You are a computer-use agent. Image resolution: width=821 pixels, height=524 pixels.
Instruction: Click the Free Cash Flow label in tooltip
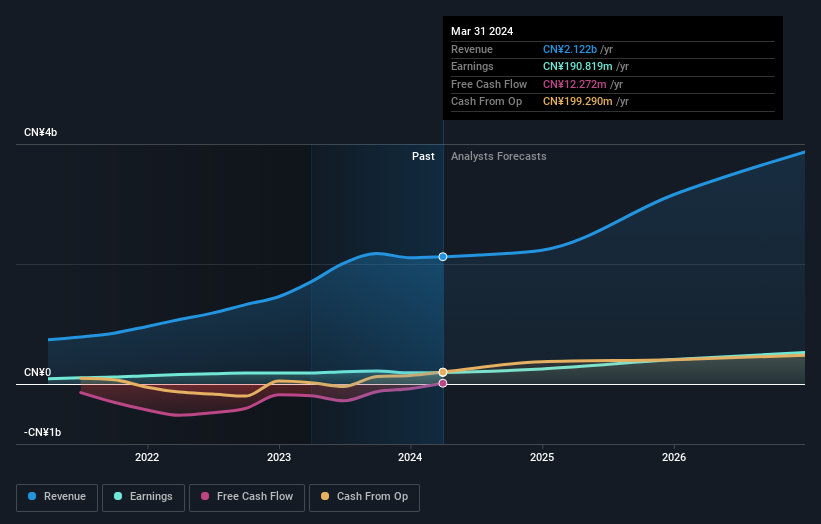489,84
